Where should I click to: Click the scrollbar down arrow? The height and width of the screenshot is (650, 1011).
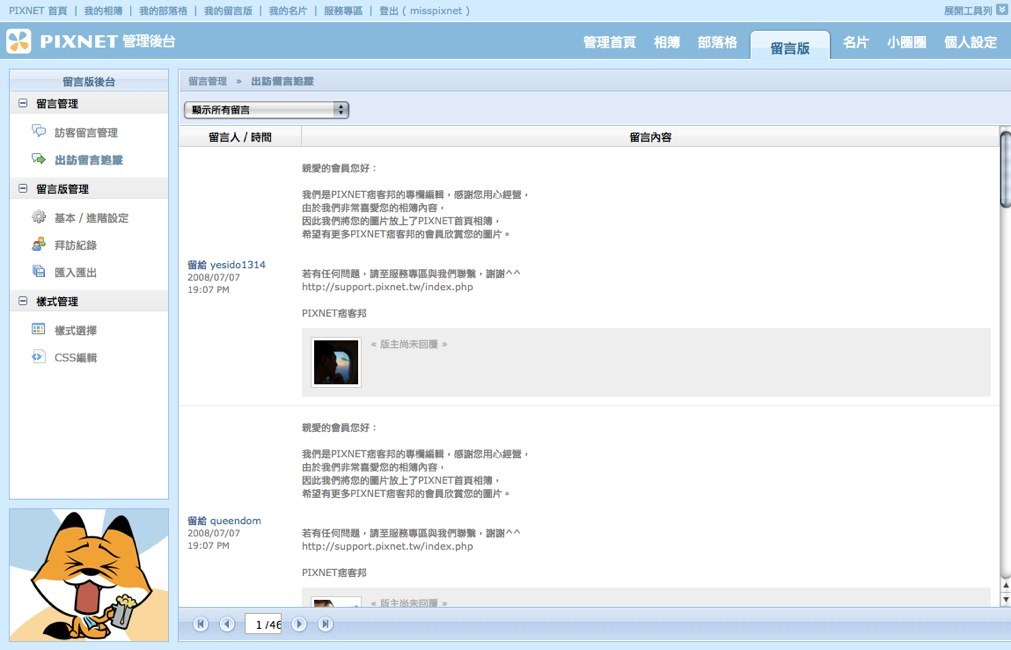pos(1005,600)
